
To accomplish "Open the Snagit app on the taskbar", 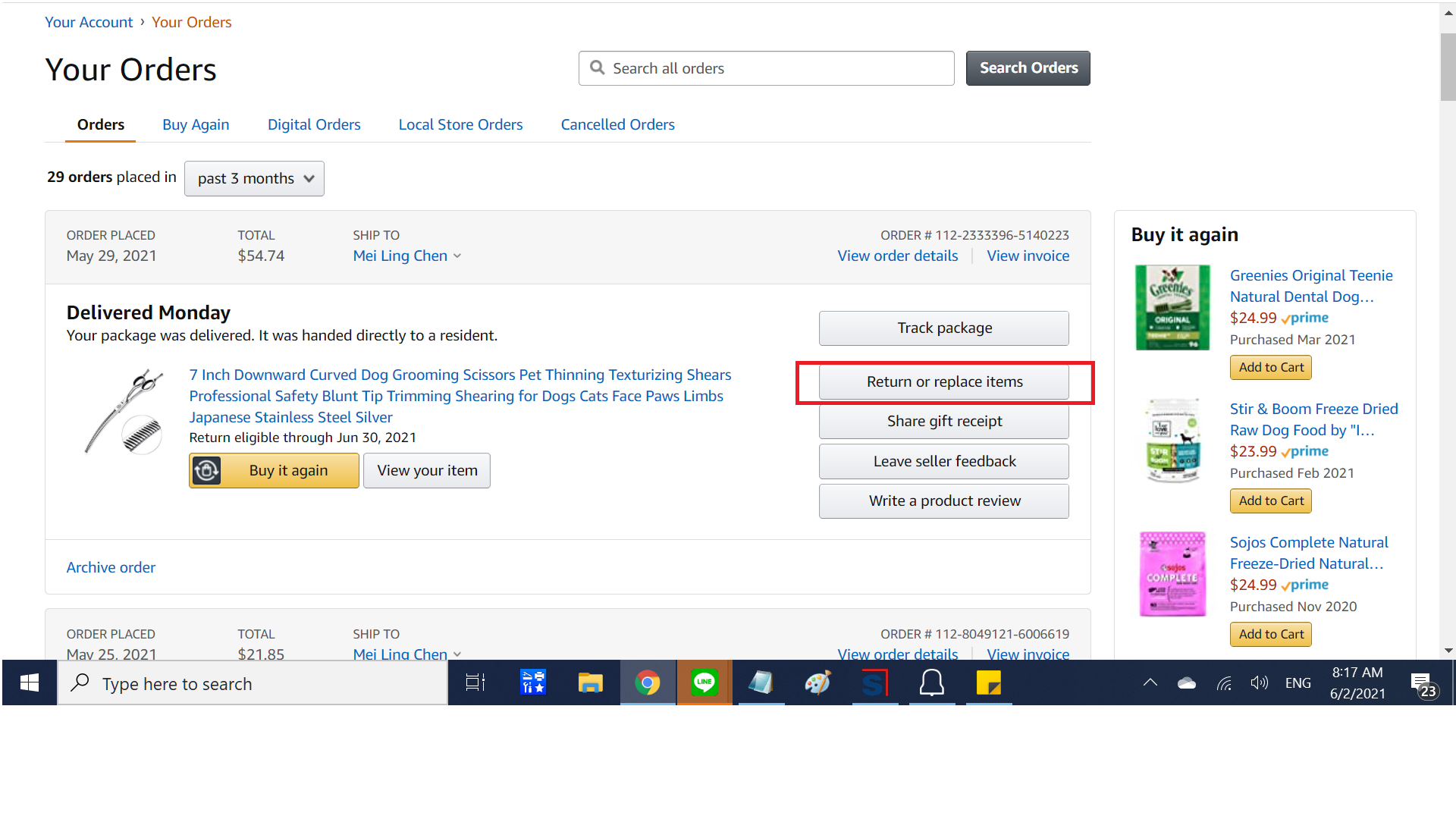I will (874, 683).
